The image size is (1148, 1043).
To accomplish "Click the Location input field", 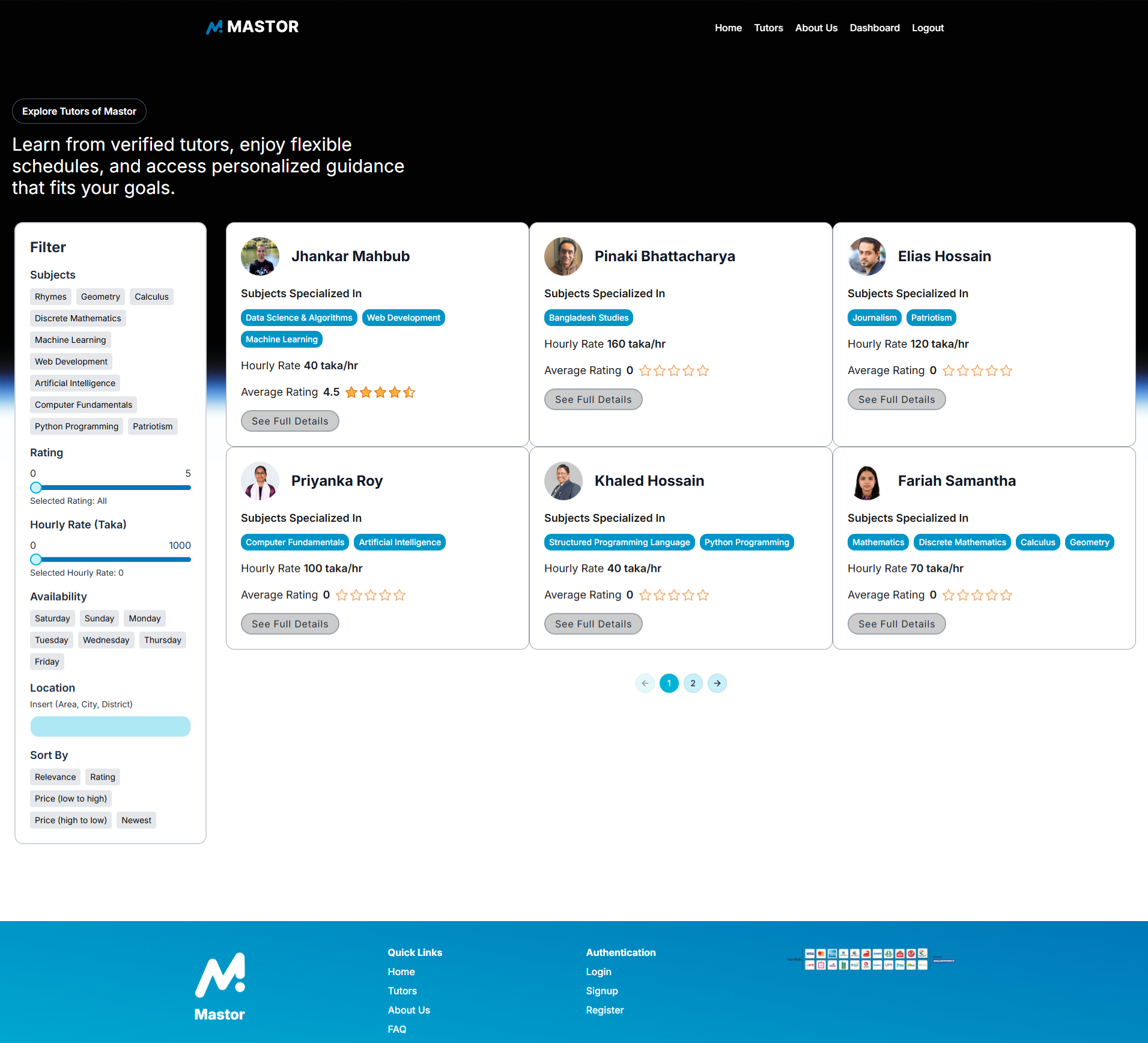I will [111, 727].
